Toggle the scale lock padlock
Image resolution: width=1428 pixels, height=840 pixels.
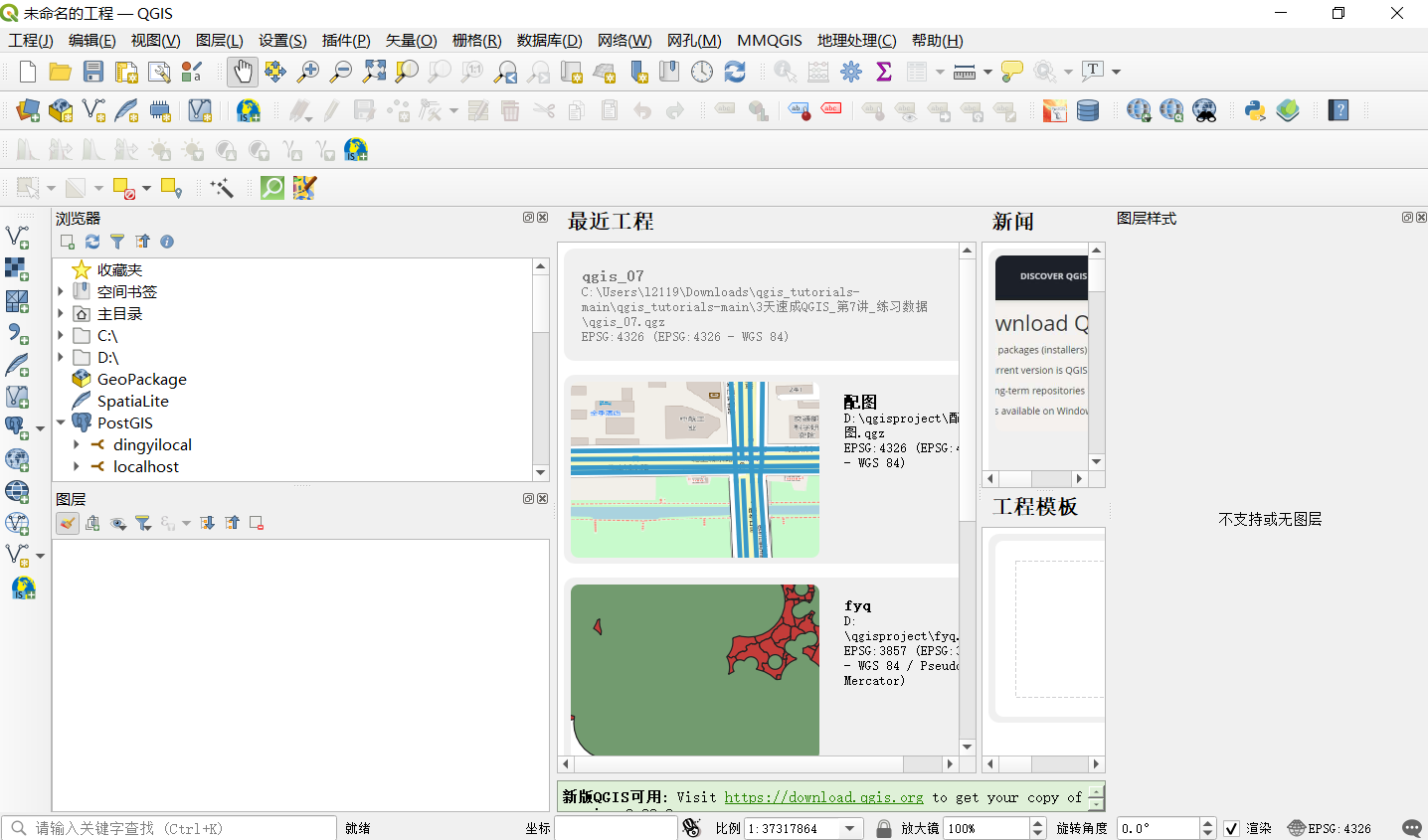pyautogui.click(x=883, y=828)
